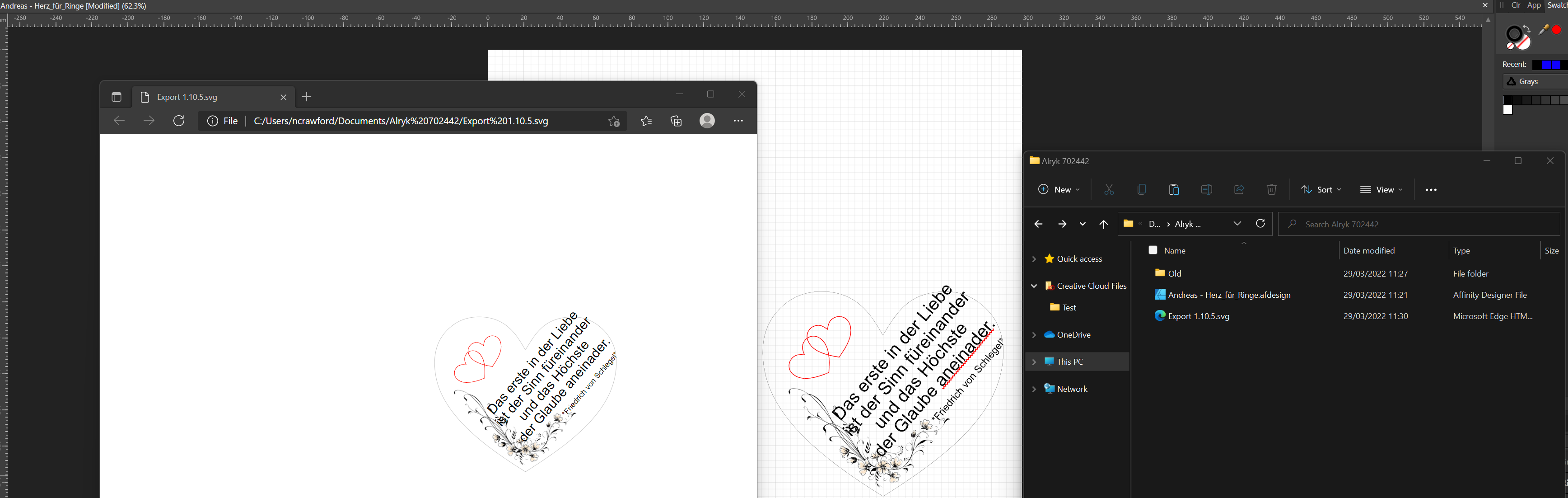The height and width of the screenshot is (498, 1568).
Task: Click Delete trash icon in File Explorer
Action: [1272, 189]
